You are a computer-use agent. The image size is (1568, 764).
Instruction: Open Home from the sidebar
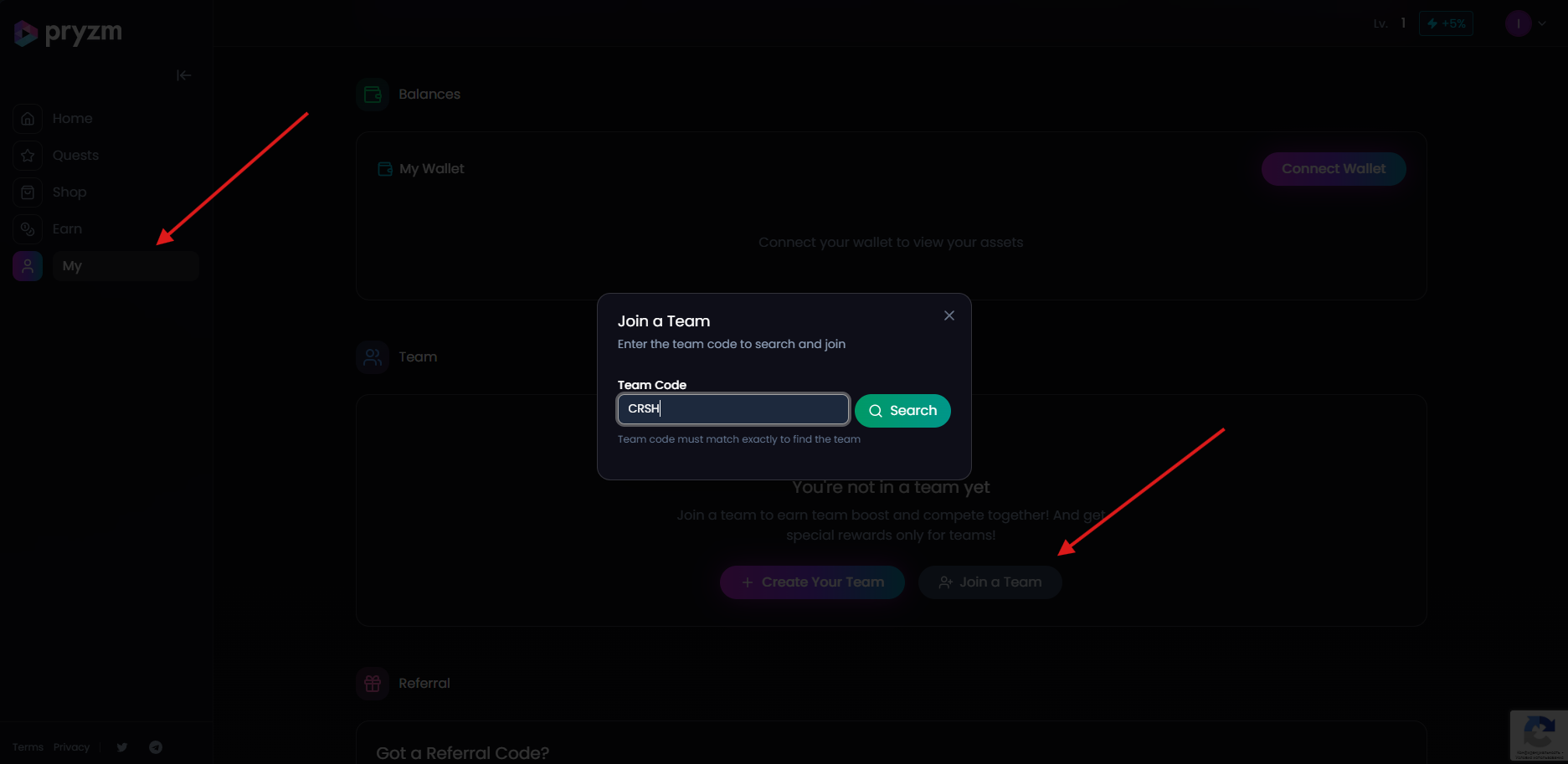tap(72, 119)
